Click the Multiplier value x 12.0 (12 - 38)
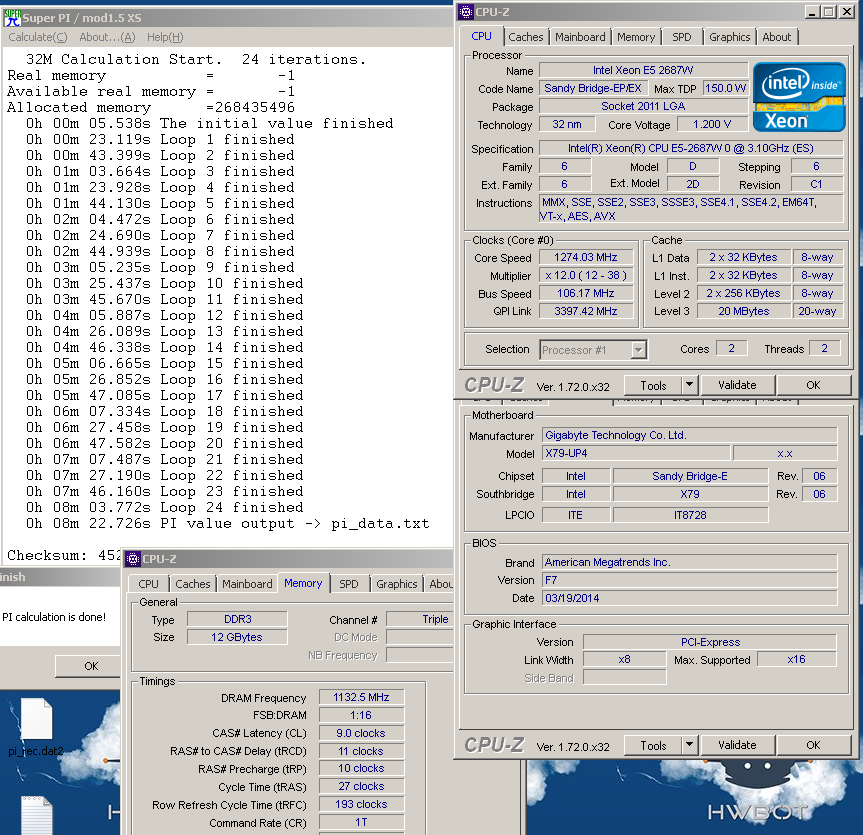Viewport: 863px width, 835px height. click(x=586, y=275)
